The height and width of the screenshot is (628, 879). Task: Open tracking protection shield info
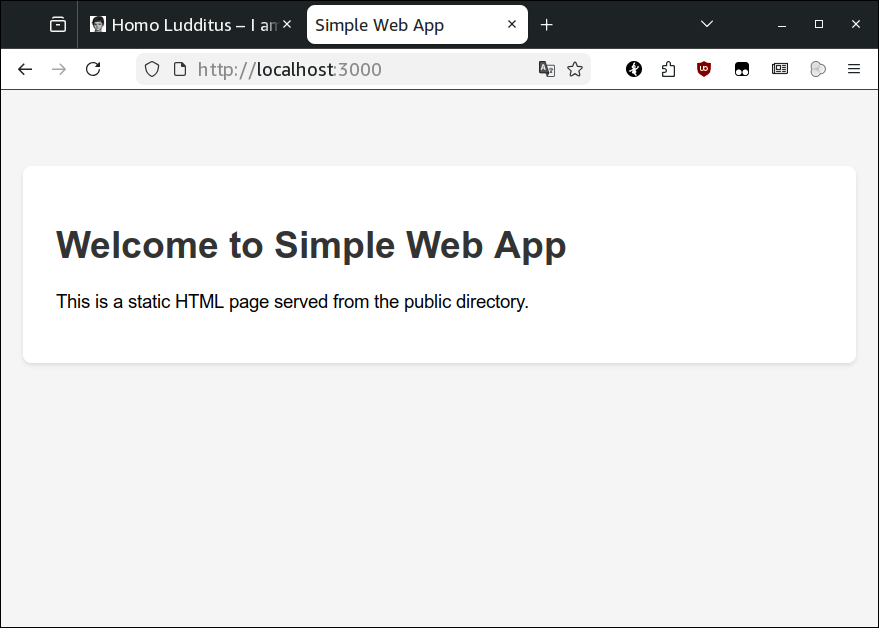click(152, 69)
